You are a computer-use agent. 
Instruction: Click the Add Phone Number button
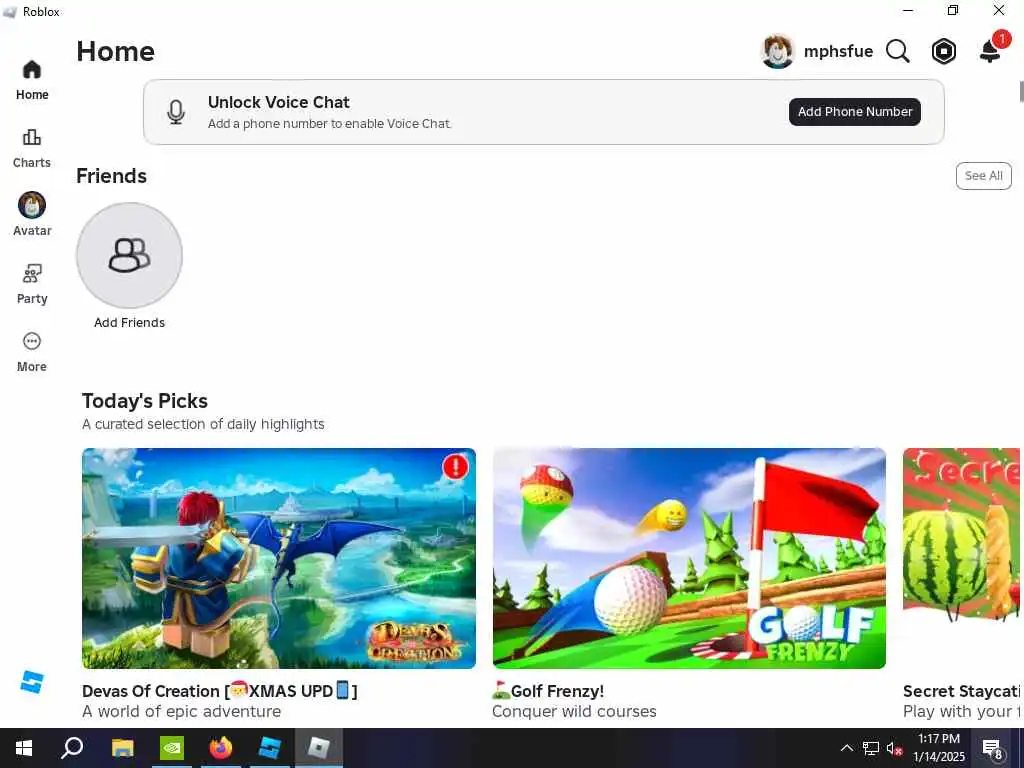855,112
